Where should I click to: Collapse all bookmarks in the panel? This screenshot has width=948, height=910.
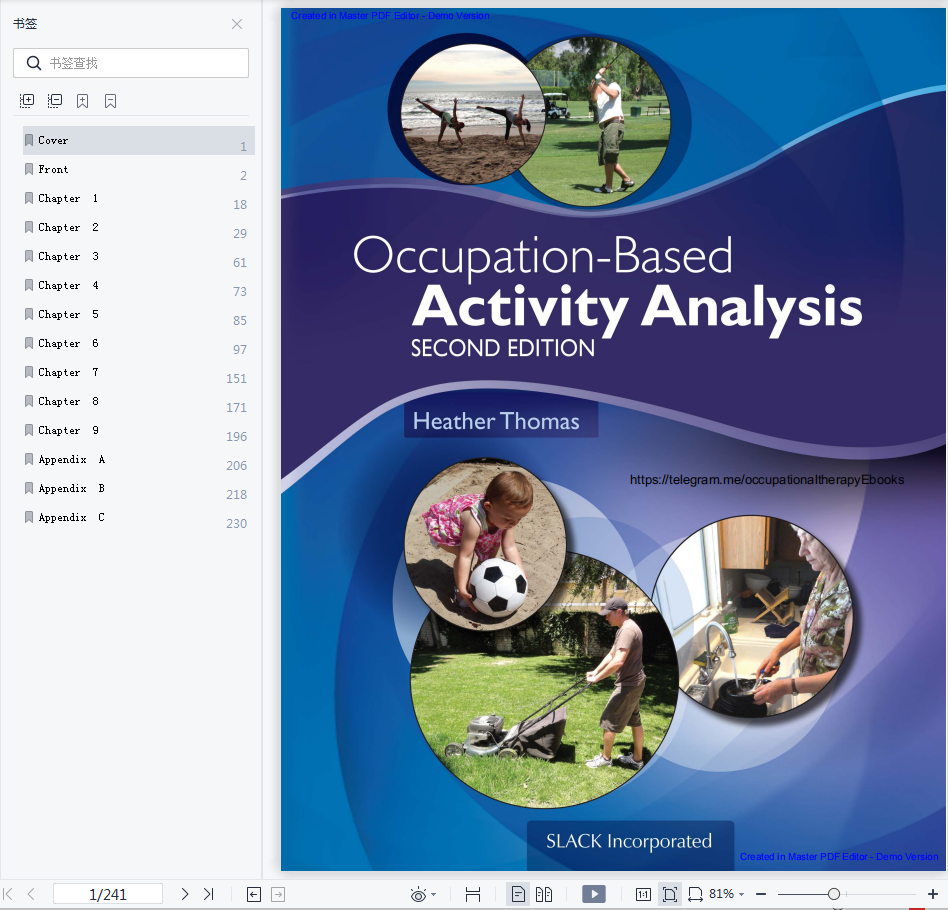(55, 101)
